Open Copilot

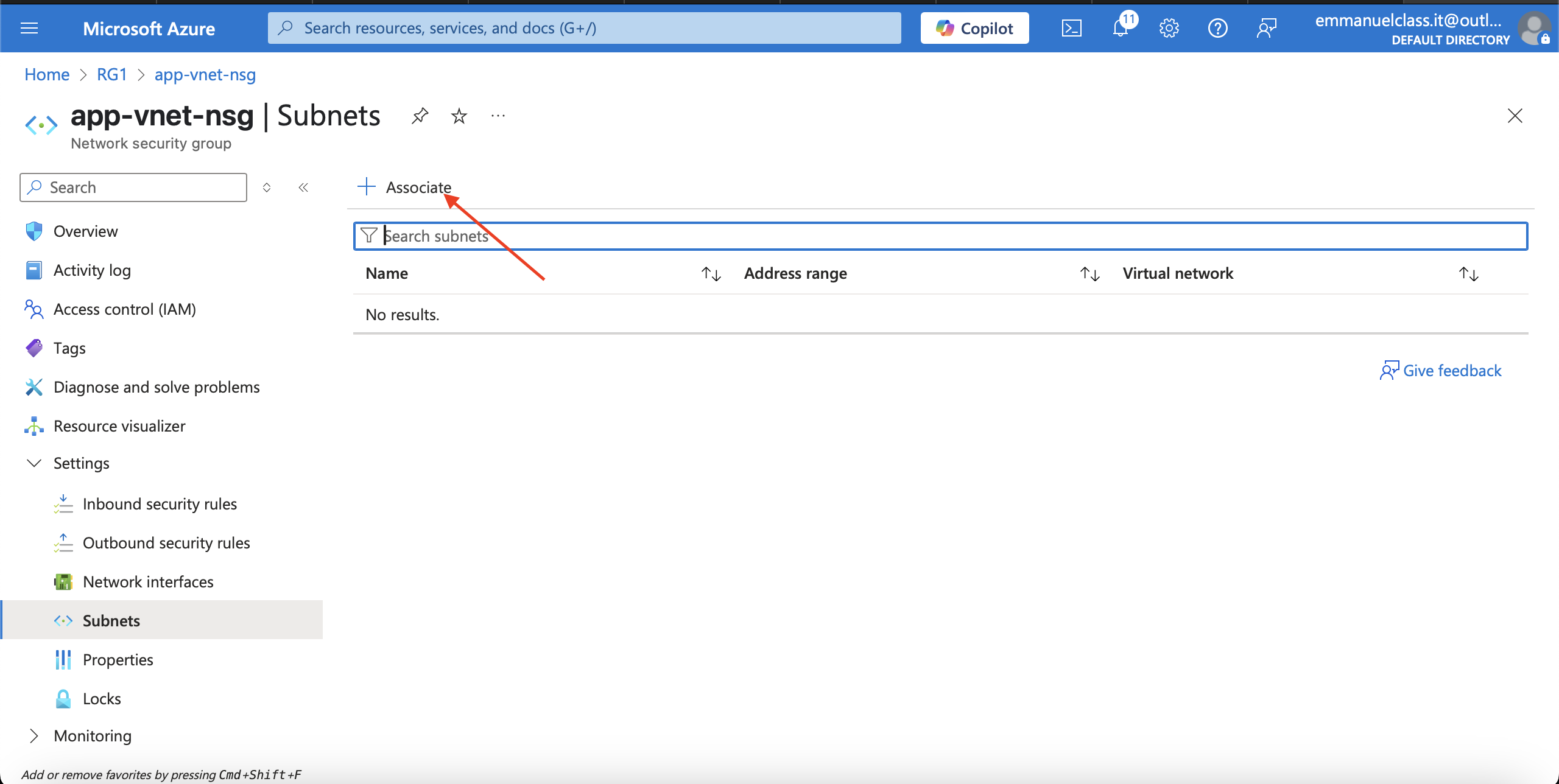coord(974,28)
